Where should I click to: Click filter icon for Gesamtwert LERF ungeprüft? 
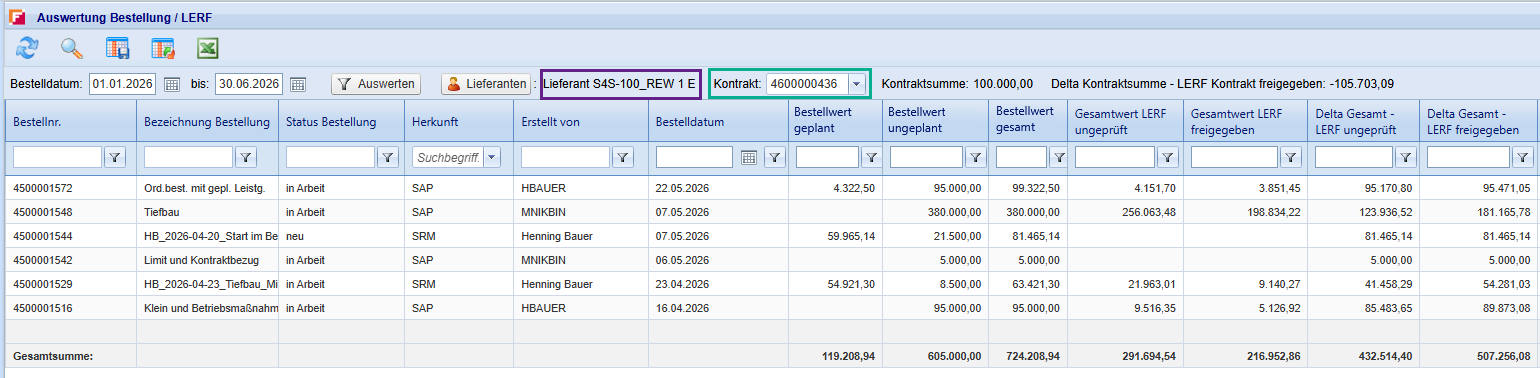coord(1167,157)
